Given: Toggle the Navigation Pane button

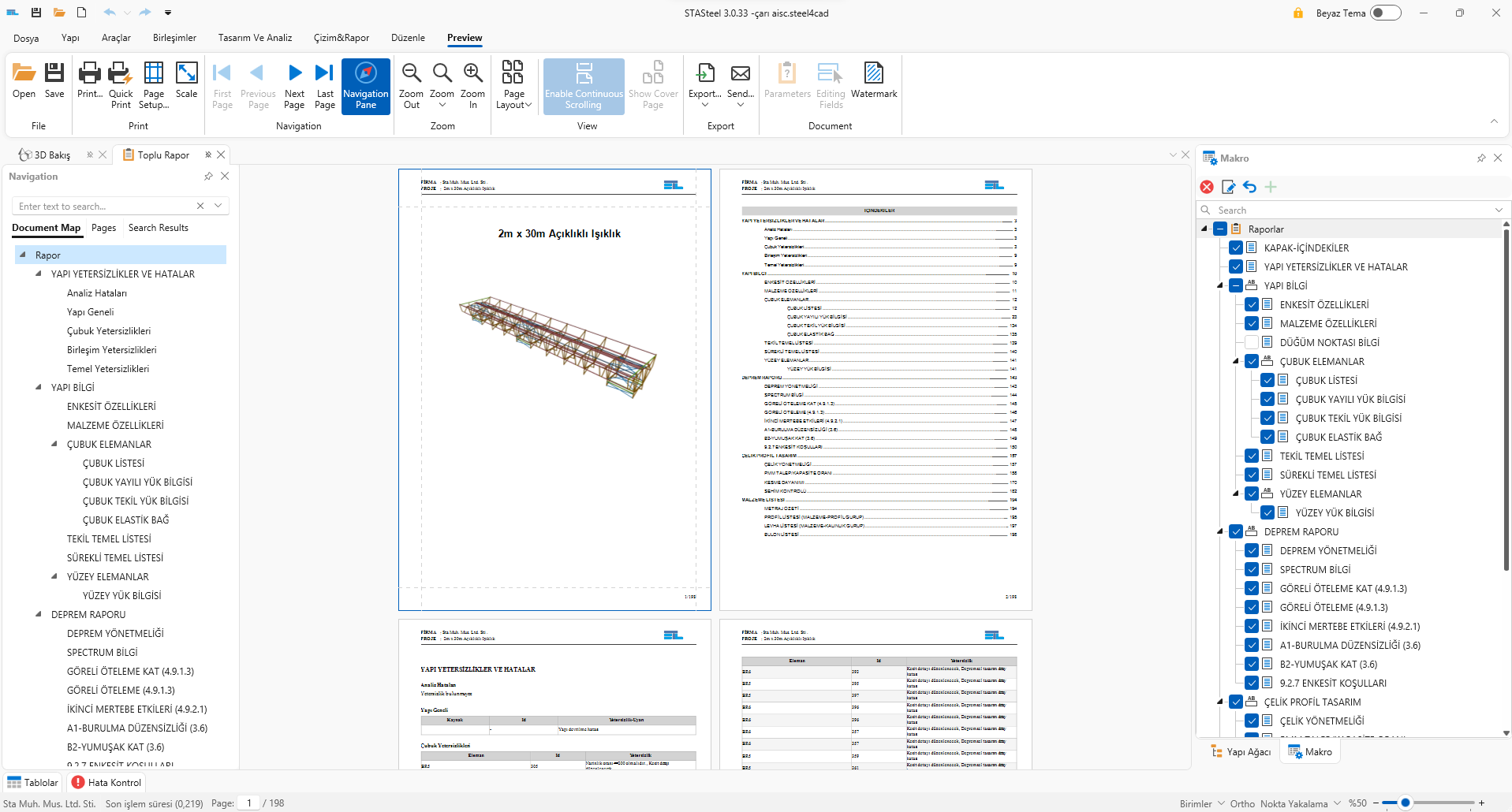Looking at the screenshot, I should click(365, 84).
